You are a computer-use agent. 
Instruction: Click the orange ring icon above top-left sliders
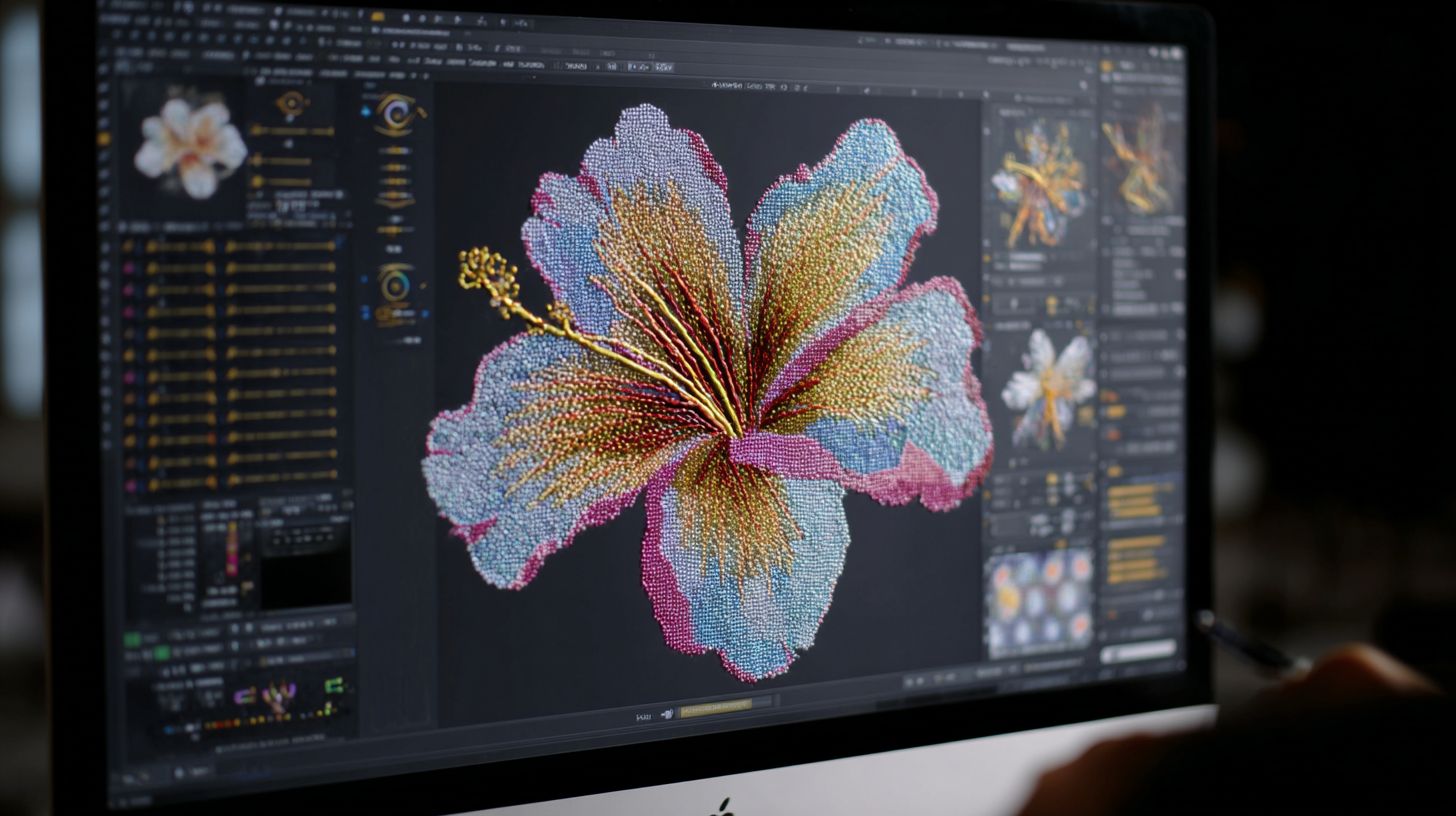[x=292, y=103]
